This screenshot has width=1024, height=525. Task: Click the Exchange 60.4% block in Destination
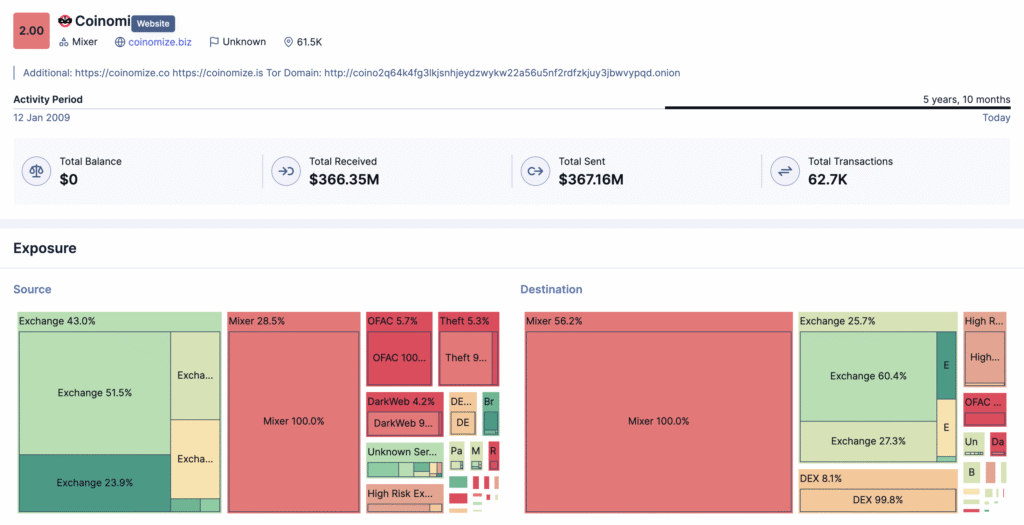tap(867, 376)
